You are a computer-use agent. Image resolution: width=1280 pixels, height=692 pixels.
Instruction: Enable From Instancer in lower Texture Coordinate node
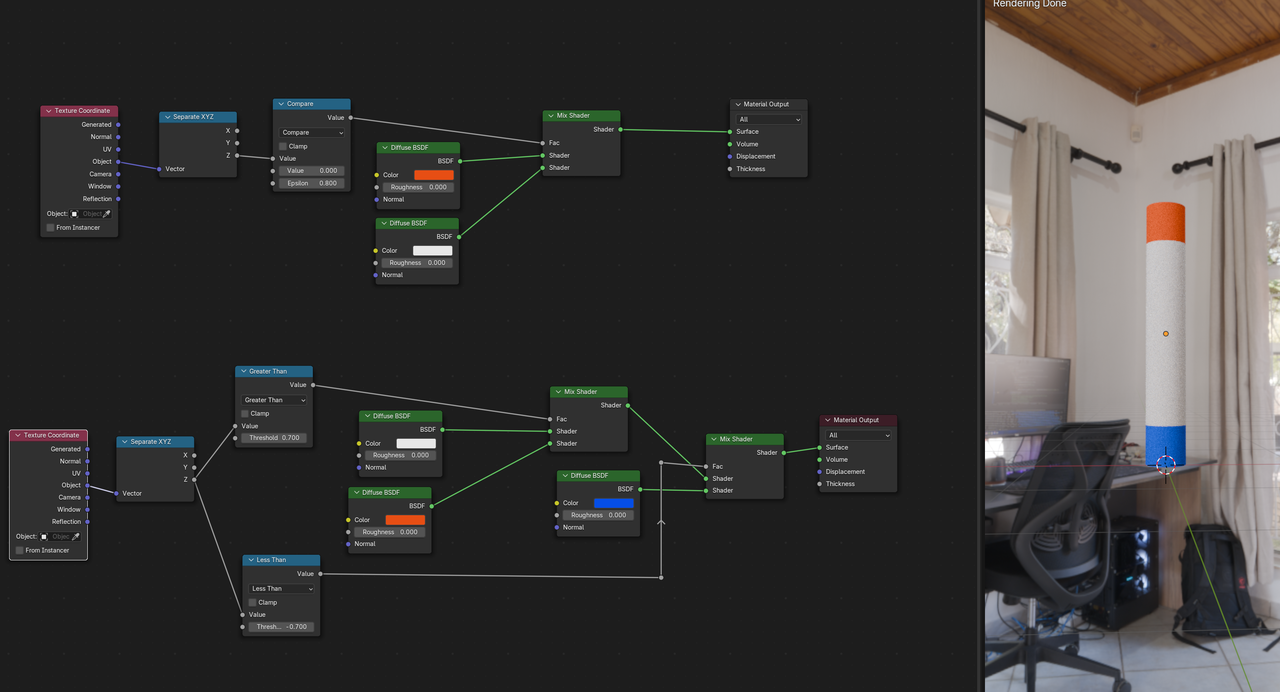(19, 550)
